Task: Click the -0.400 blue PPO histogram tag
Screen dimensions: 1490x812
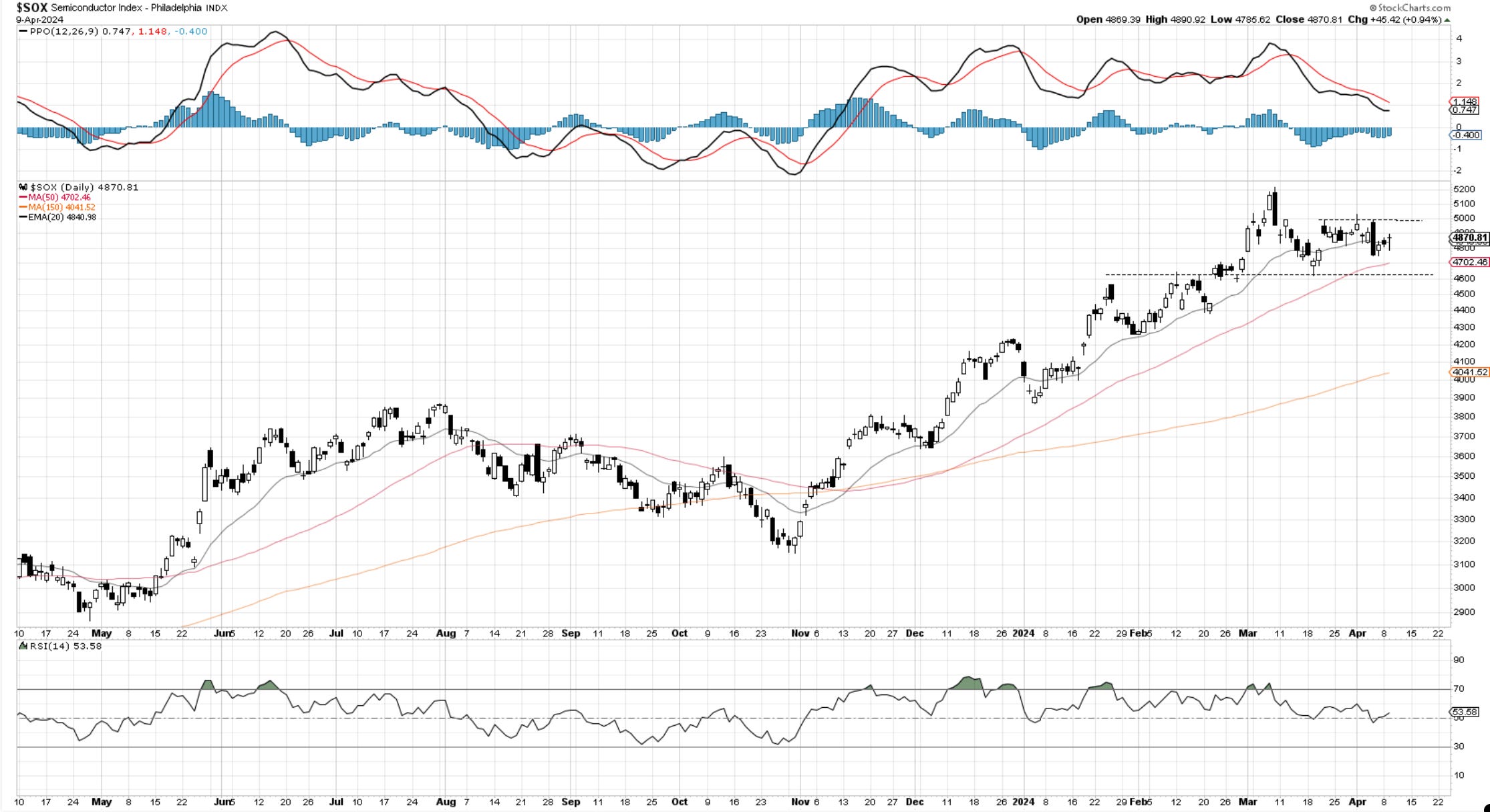Action: pyautogui.click(x=1465, y=135)
